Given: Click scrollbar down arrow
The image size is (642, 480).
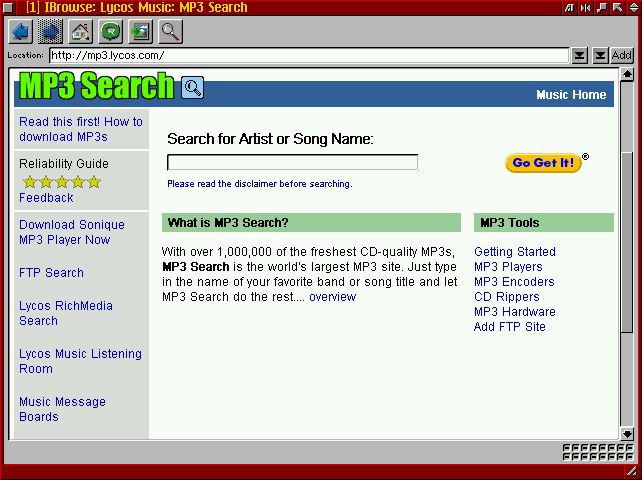Looking at the screenshot, I should coord(627,434).
